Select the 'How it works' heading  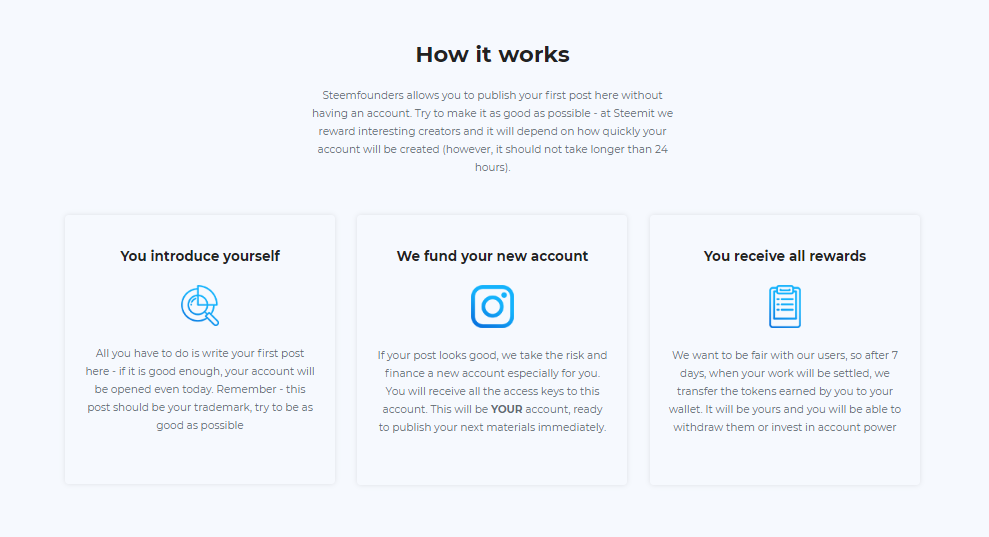493,54
